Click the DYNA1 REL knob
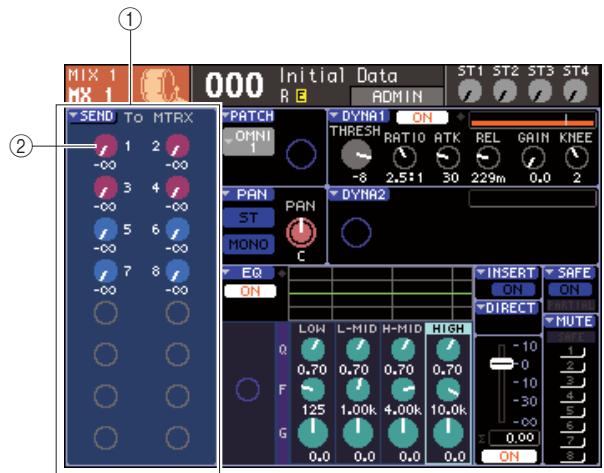 click(x=488, y=158)
